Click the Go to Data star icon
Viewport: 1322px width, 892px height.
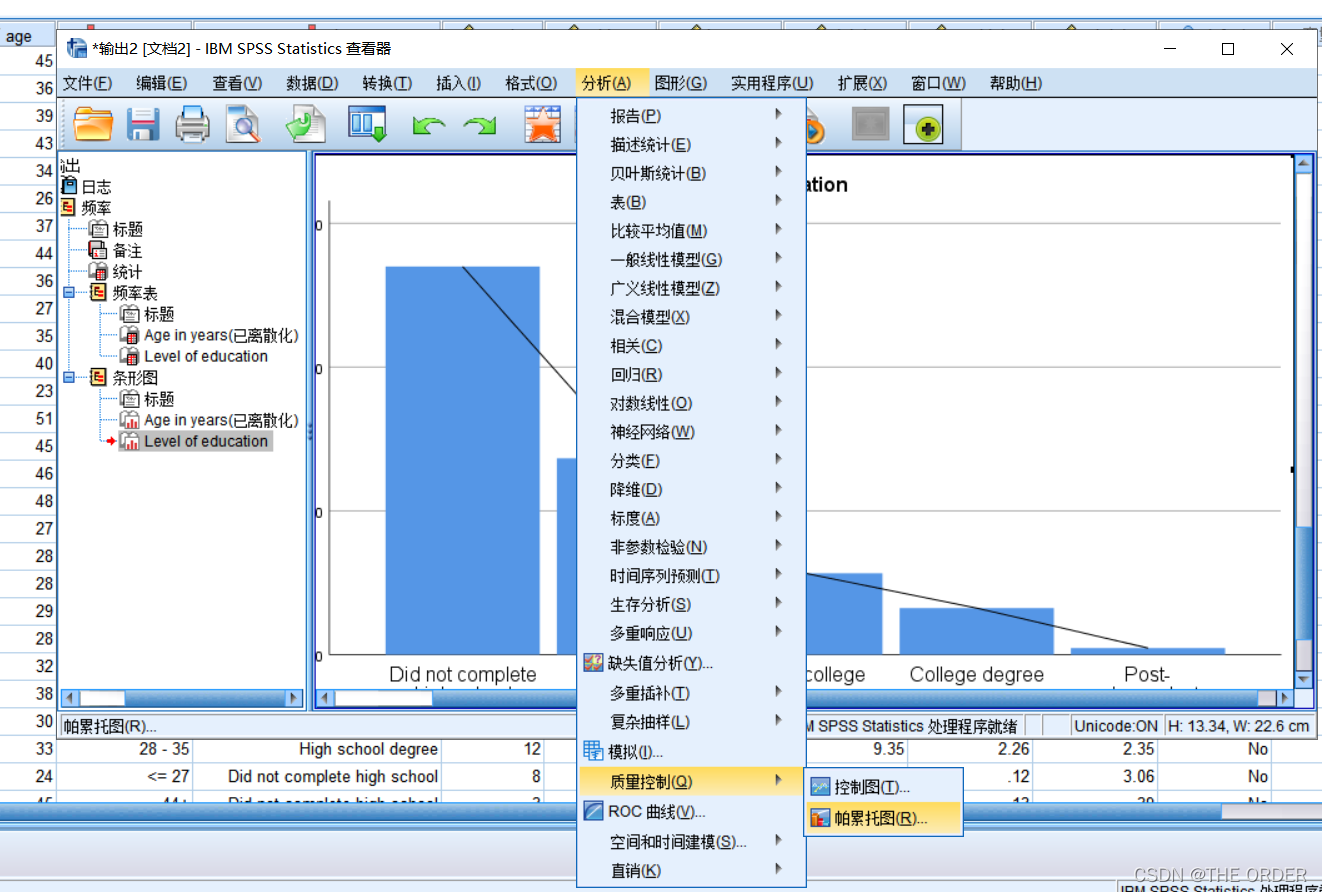(x=542, y=125)
